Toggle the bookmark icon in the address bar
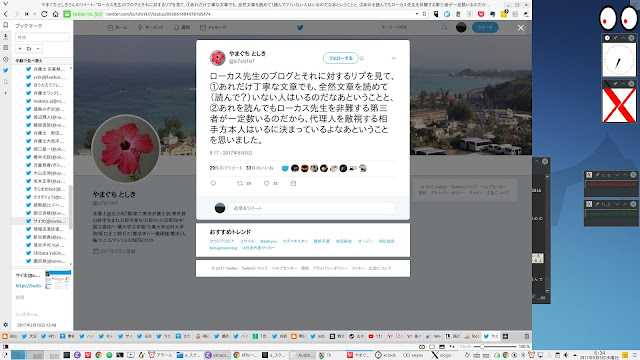 pyautogui.click(x=424, y=14)
